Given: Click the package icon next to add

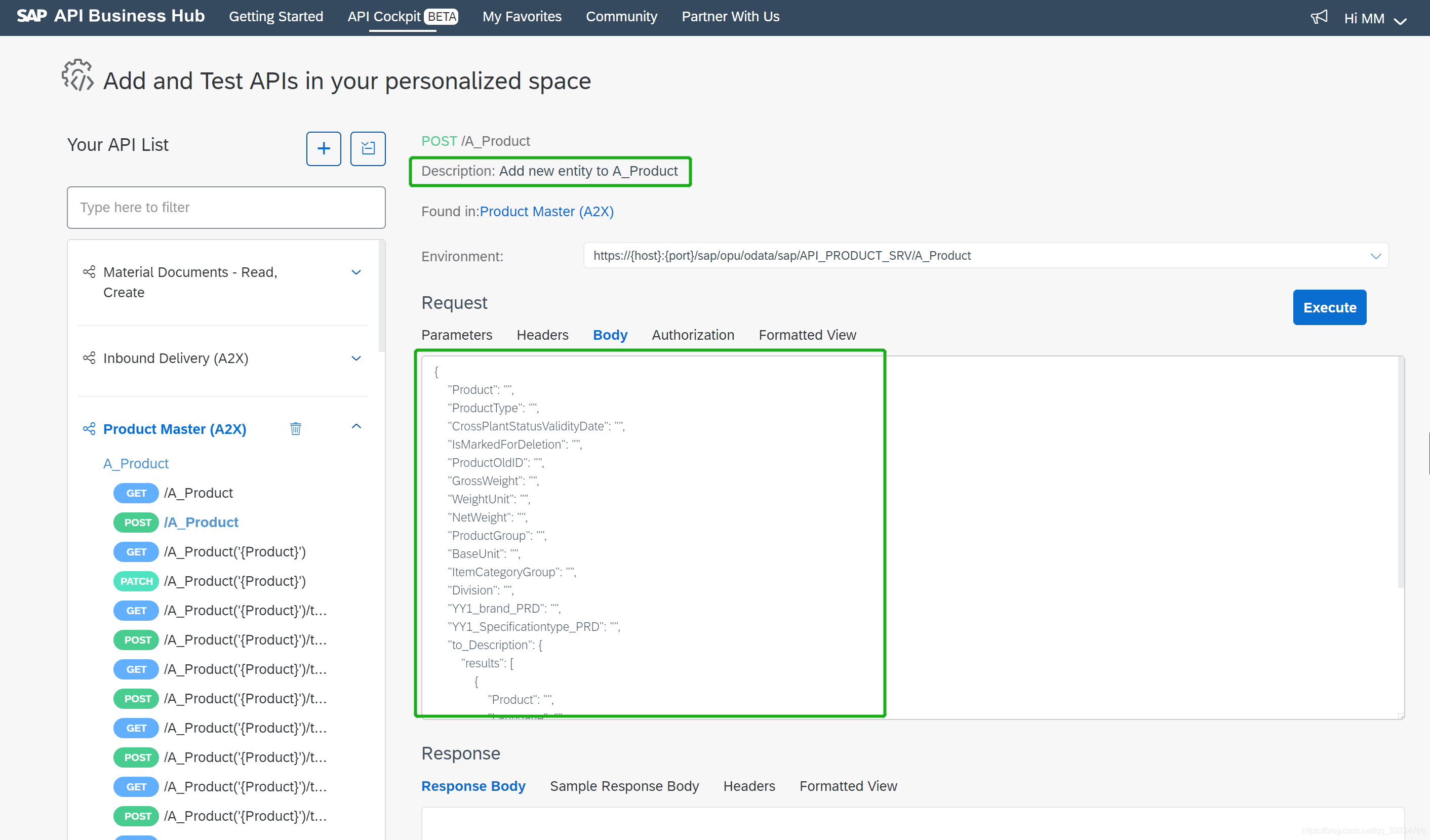Looking at the screenshot, I should click(368, 149).
